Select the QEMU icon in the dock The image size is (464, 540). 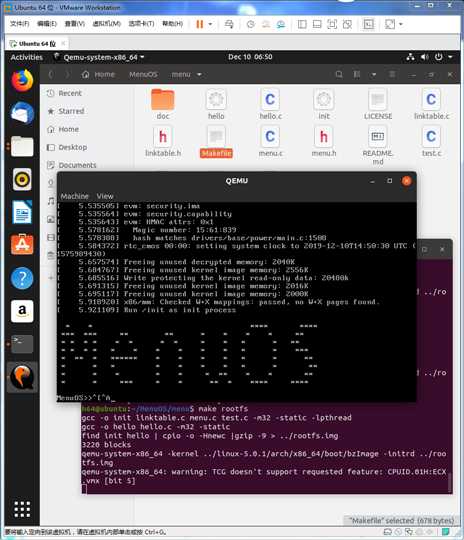click(22, 377)
